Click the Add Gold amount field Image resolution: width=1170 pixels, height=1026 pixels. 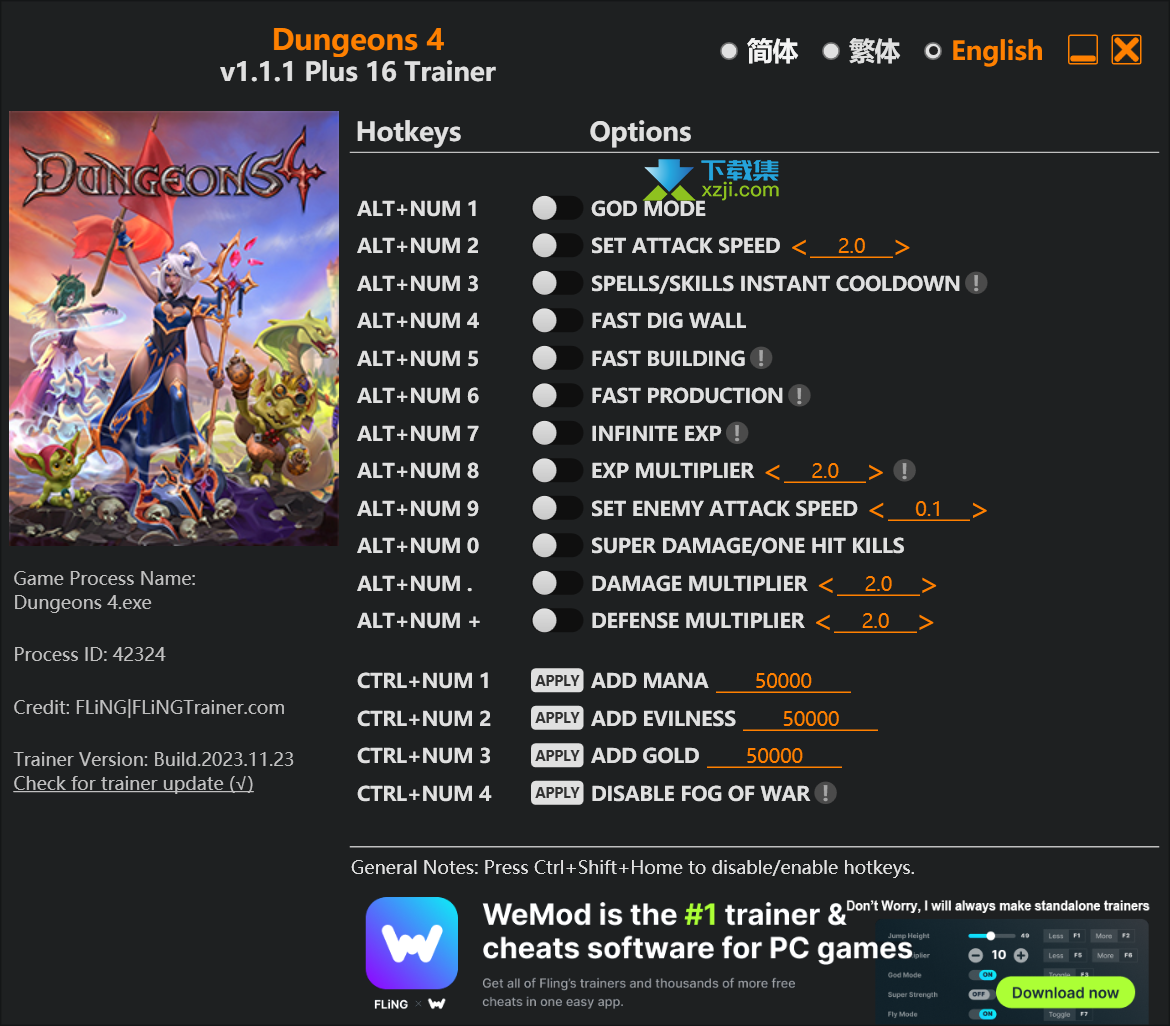click(x=775, y=756)
